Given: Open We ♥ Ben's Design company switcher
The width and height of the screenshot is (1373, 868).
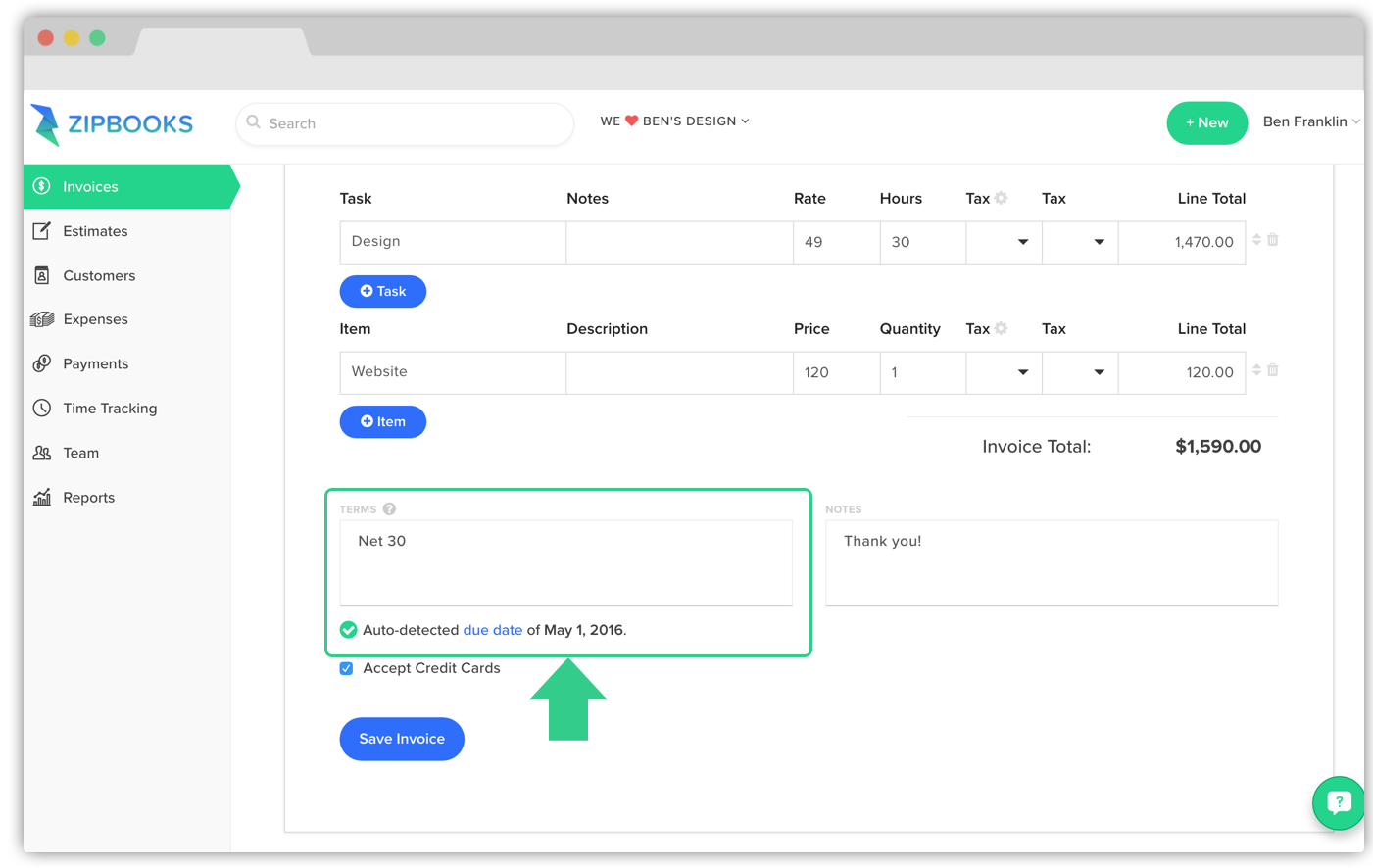Looking at the screenshot, I should tap(674, 121).
